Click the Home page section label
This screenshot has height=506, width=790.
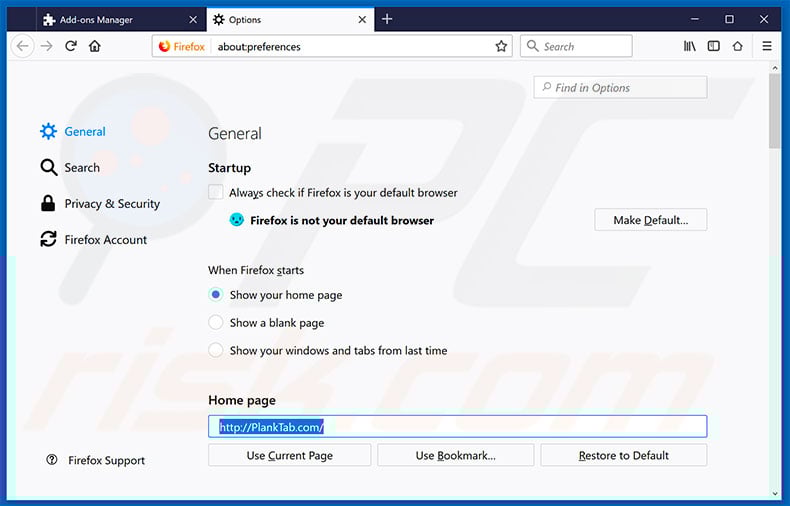click(x=242, y=400)
